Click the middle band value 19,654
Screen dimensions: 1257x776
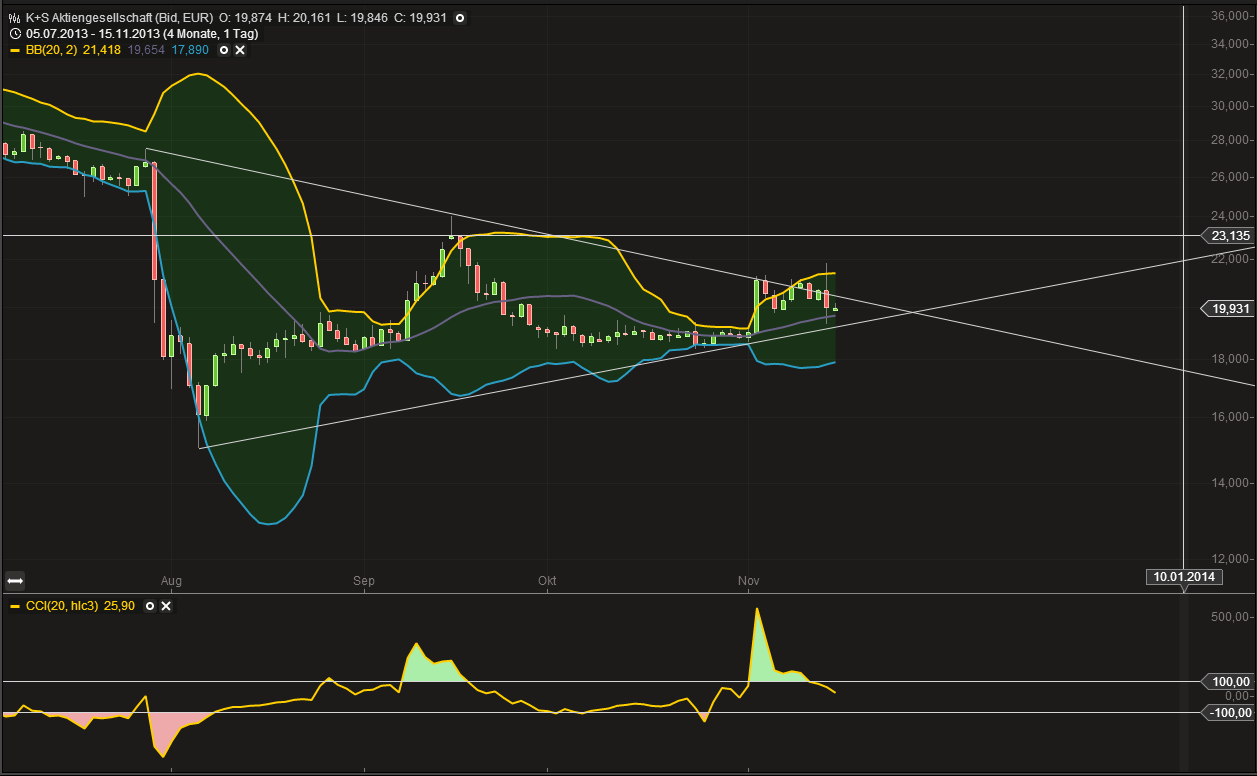coord(146,49)
